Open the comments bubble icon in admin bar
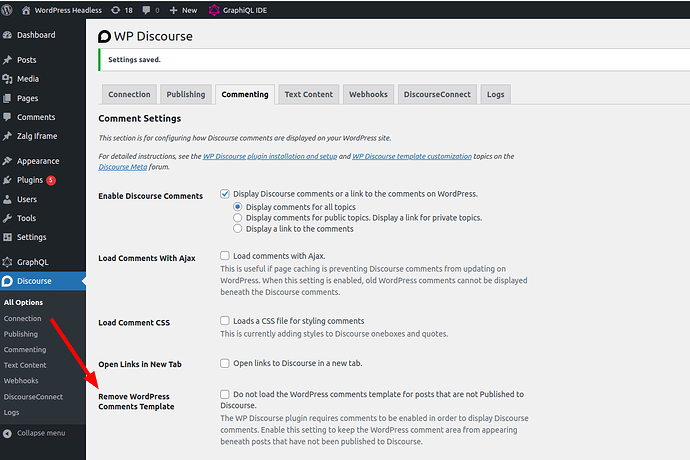The height and width of the screenshot is (460, 690). click(146, 10)
